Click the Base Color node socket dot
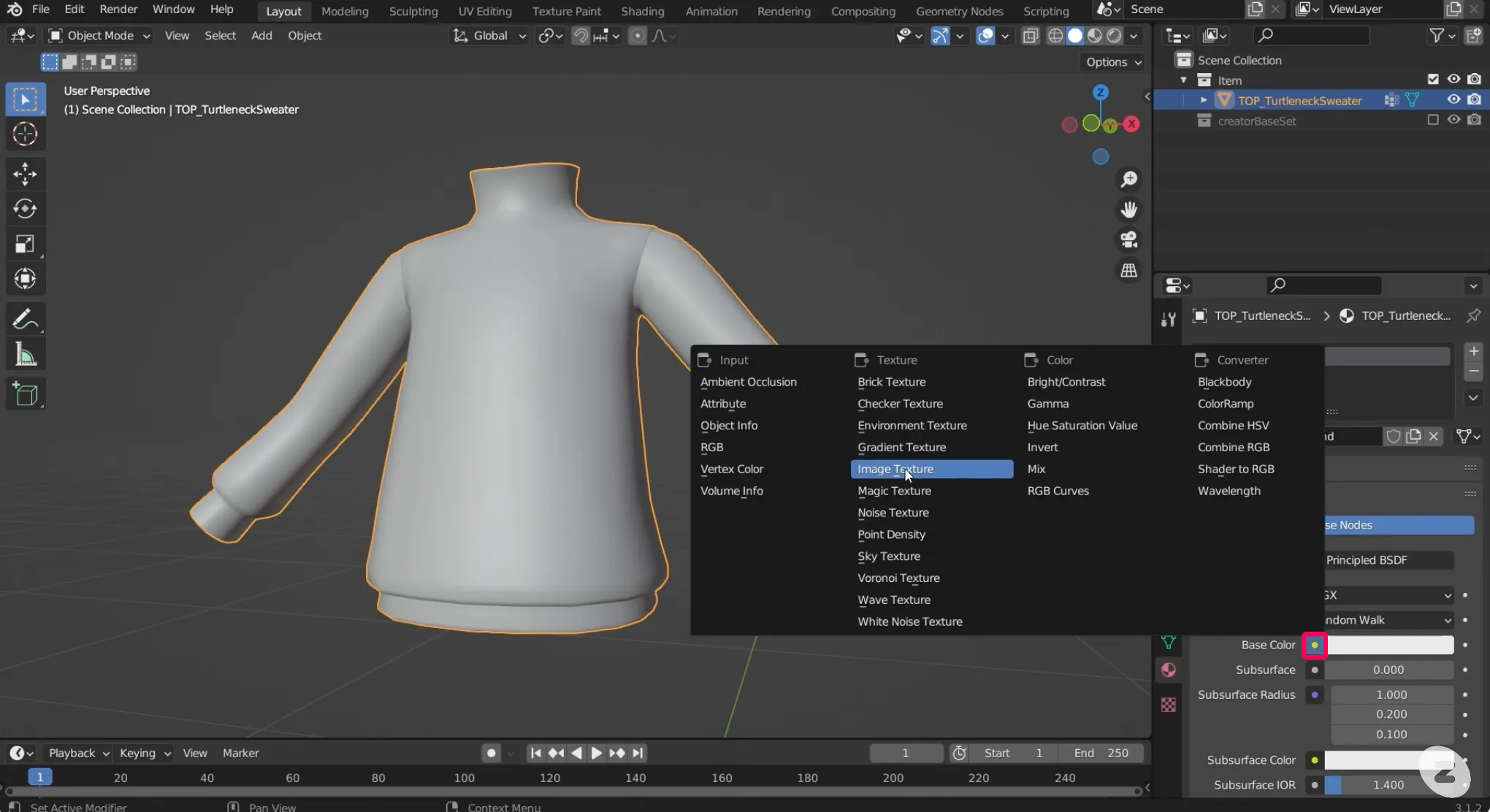Image resolution: width=1490 pixels, height=812 pixels. 1315,645
